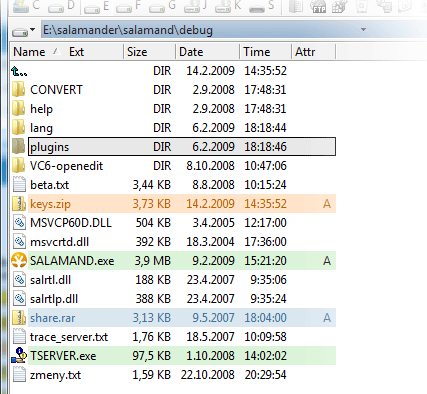Sort files by the Ext column
This screenshot has height=394, width=427.
pyautogui.click(x=76, y=52)
